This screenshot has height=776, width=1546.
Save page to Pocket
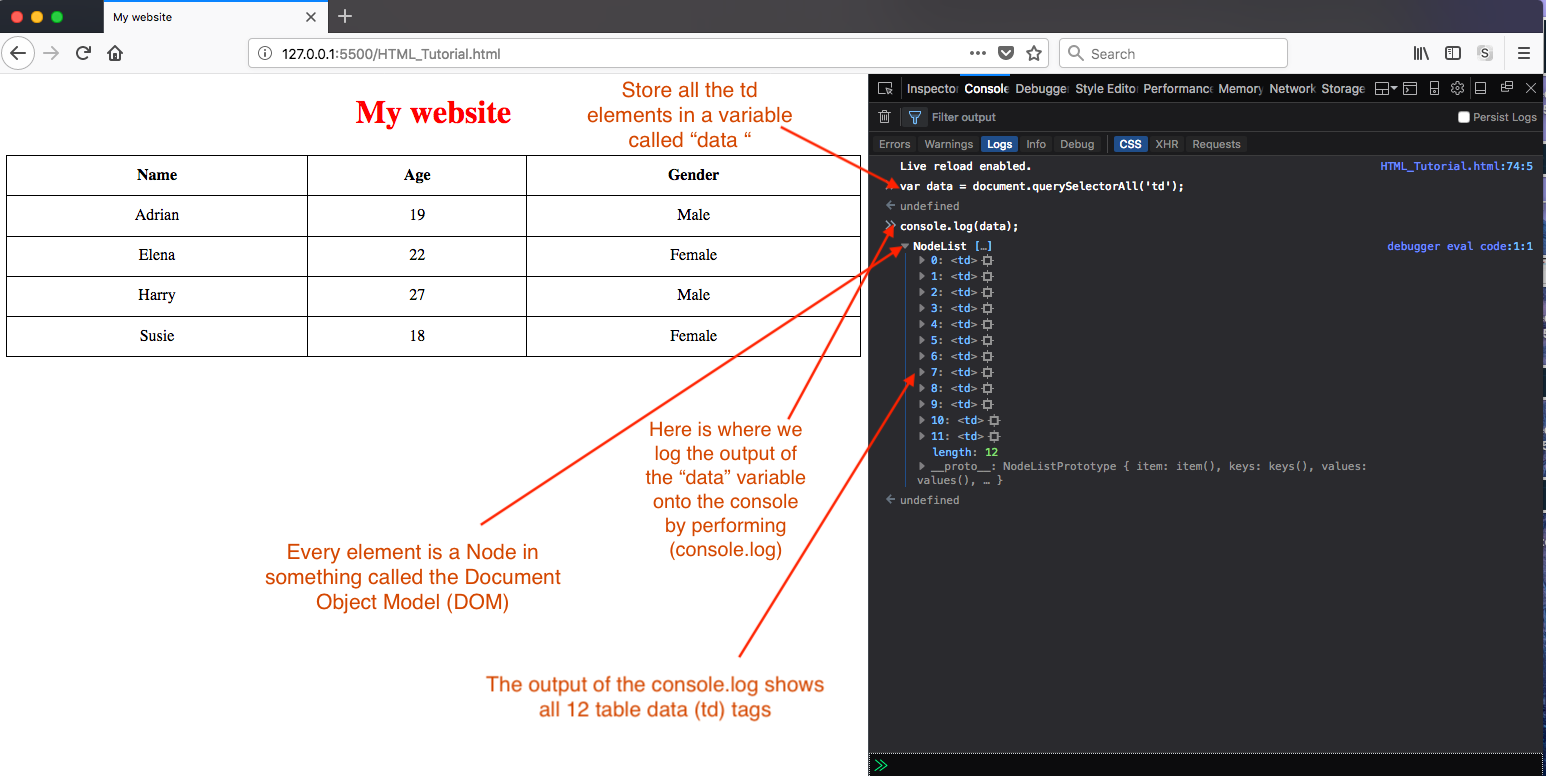1007,53
